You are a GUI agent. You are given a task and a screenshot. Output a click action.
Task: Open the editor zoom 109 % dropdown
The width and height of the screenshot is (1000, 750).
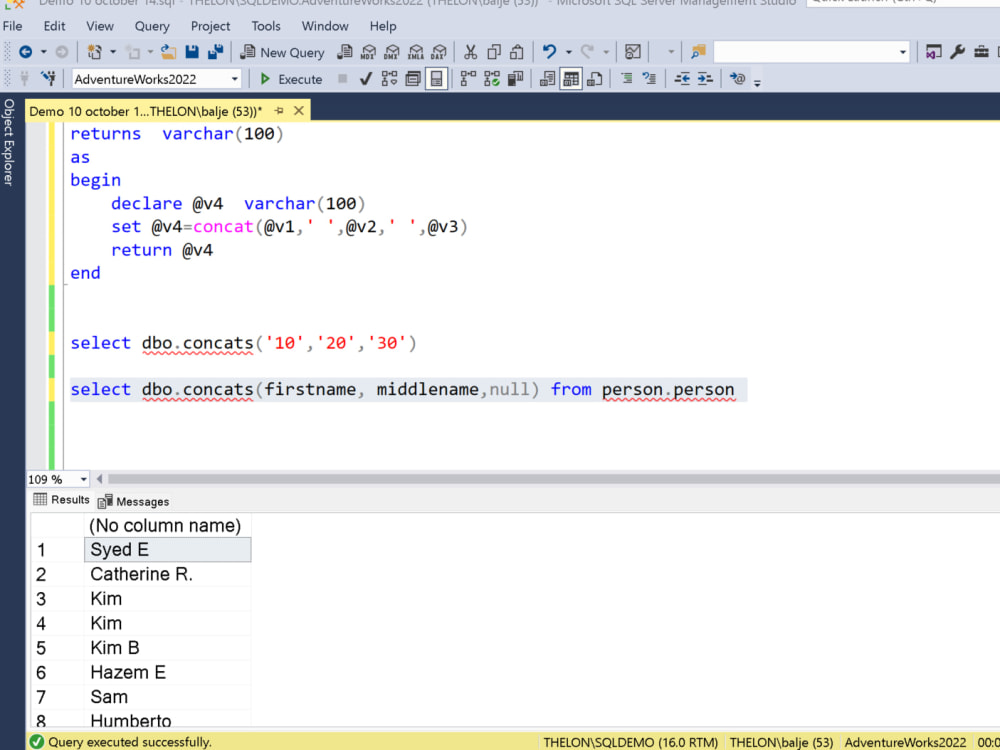(x=83, y=479)
